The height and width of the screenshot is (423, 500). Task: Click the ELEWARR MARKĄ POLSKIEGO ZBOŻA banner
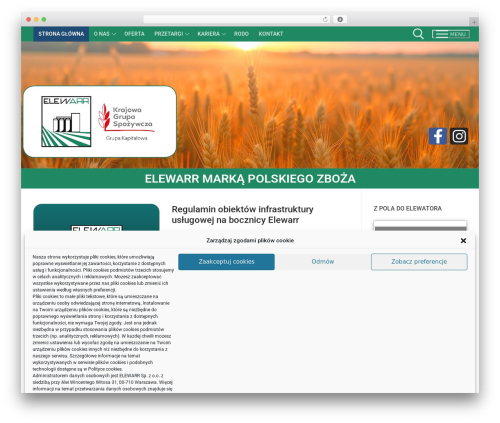pos(250,178)
